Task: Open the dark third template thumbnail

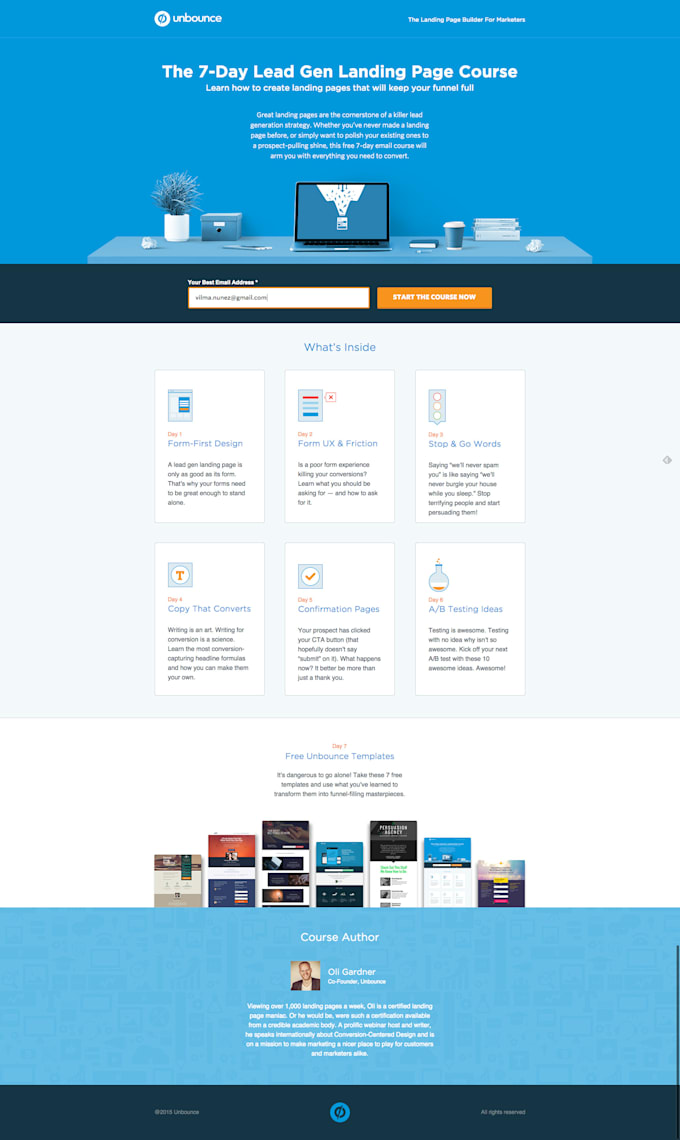Action: [286, 864]
